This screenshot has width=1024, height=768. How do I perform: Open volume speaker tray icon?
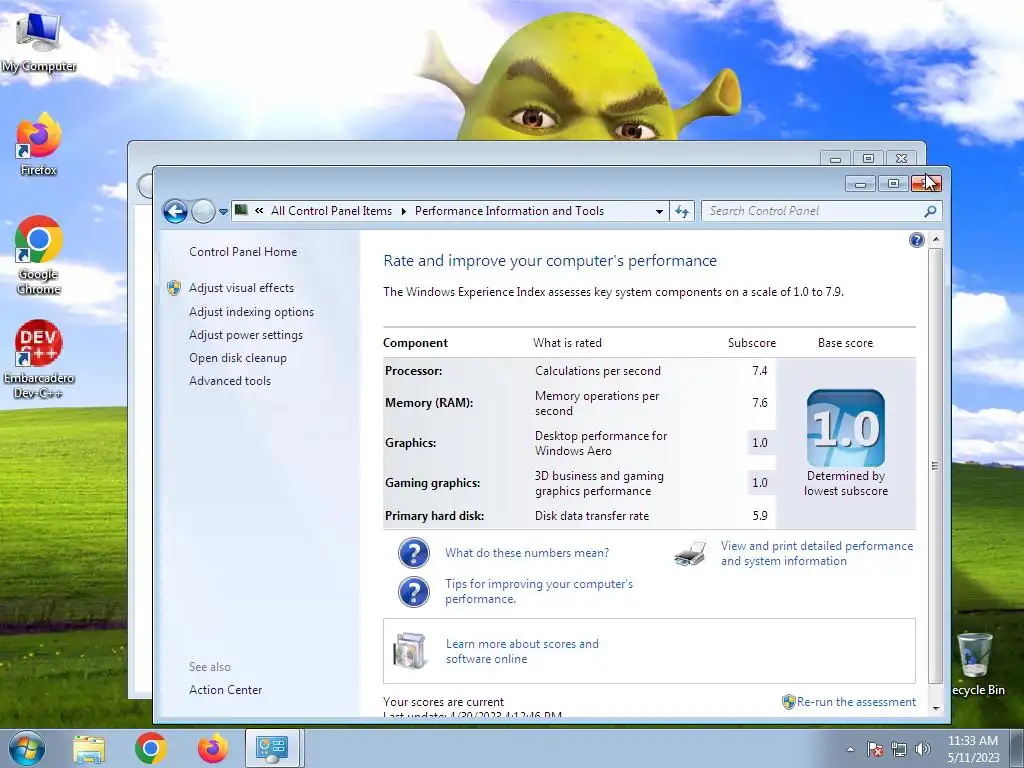(x=922, y=749)
